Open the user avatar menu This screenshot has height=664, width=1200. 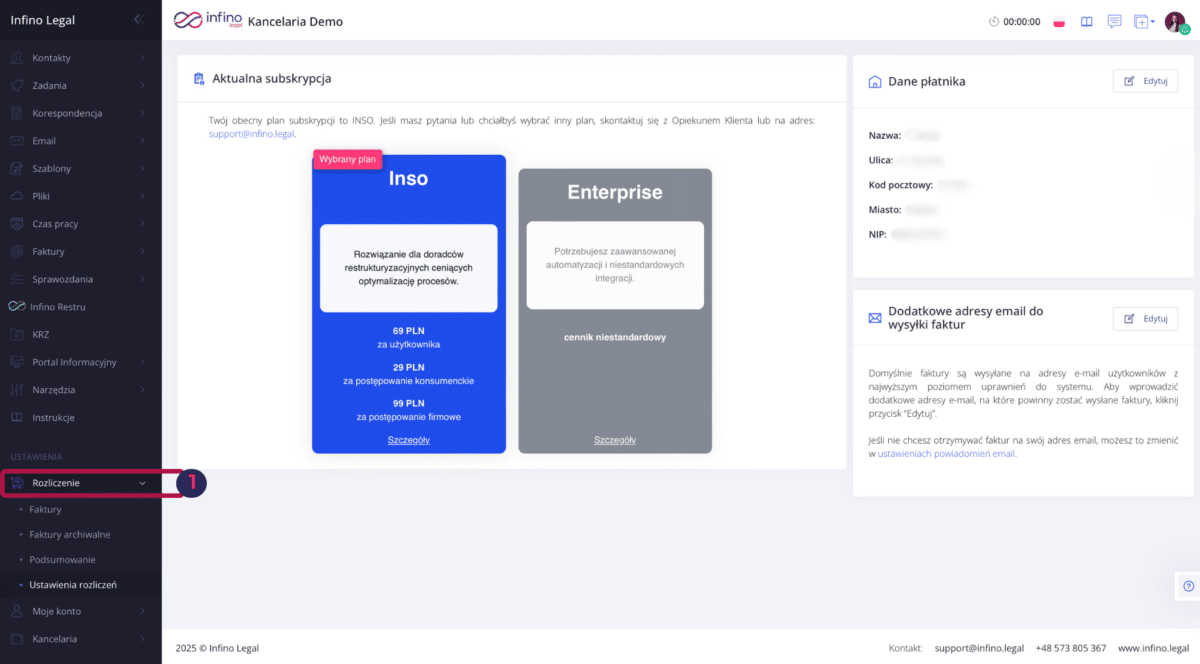point(1175,21)
